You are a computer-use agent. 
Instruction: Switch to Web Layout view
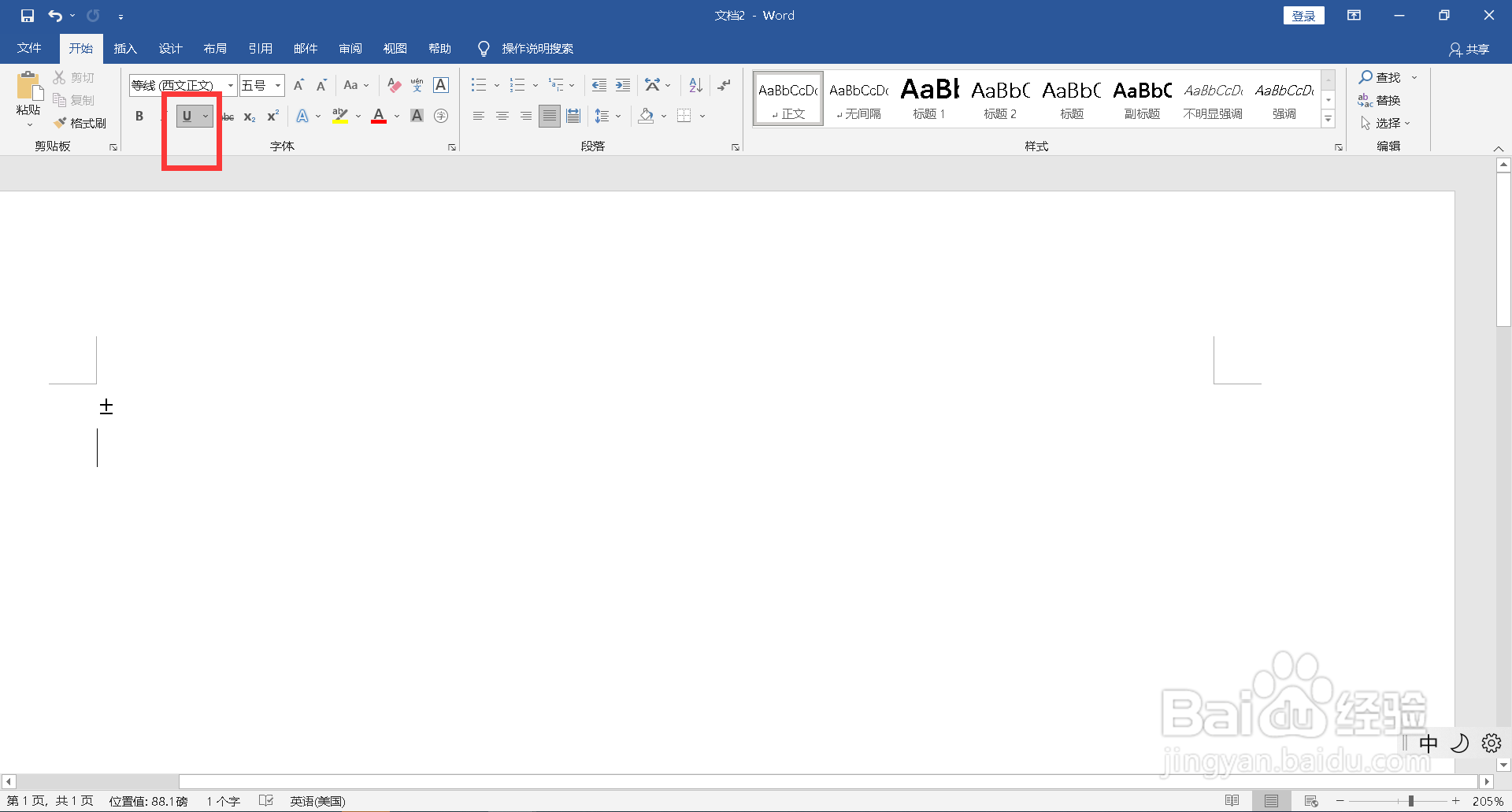[x=1311, y=801]
